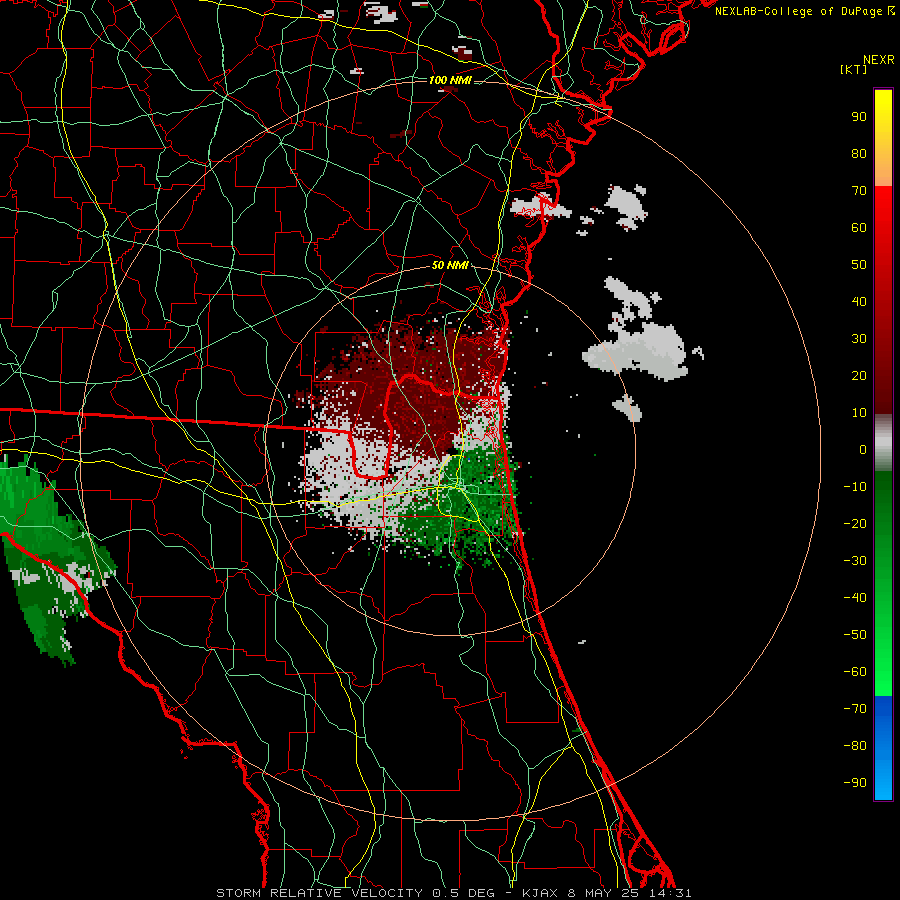The height and width of the screenshot is (900, 900).
Task: Click the [KT] units label
Action: [854, 69]
